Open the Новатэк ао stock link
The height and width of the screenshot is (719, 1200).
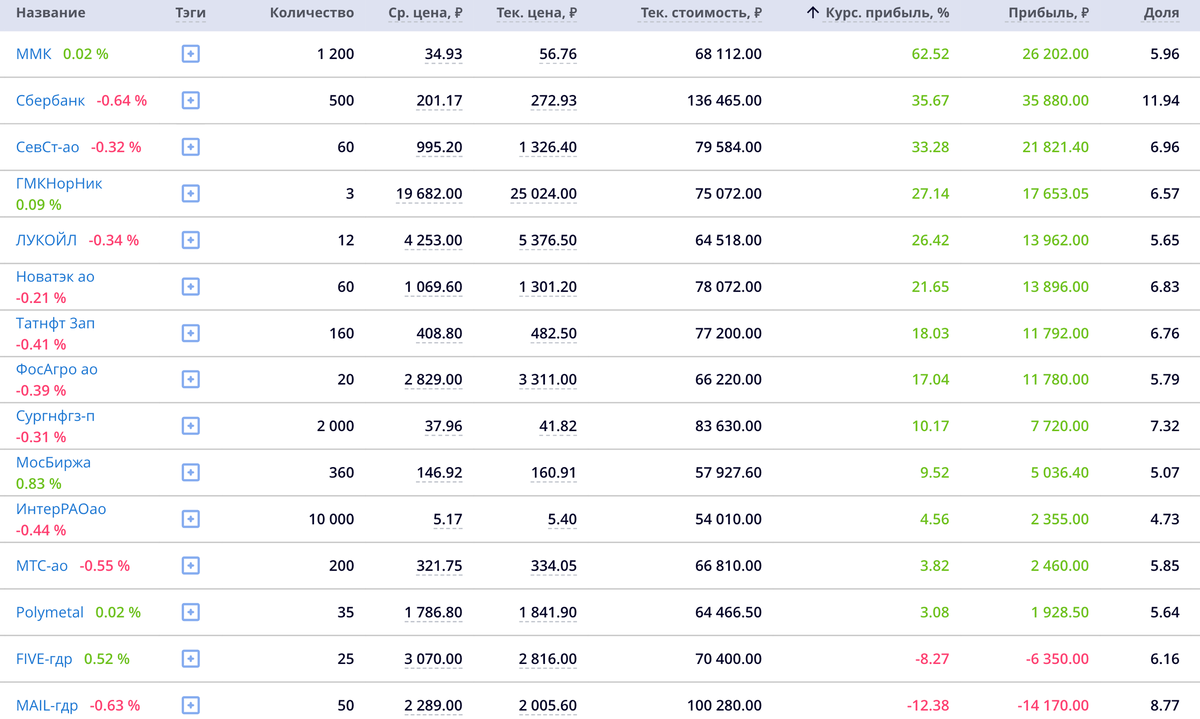click(x=55, y=276)
